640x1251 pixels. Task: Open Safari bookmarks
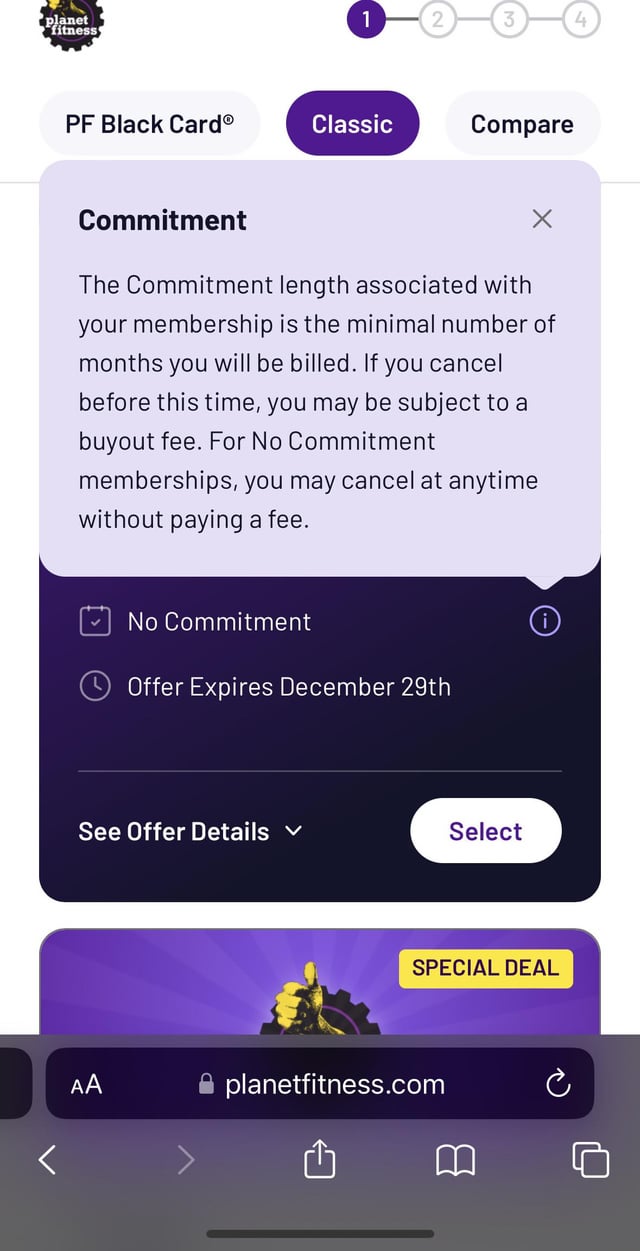click(455, 1159)
